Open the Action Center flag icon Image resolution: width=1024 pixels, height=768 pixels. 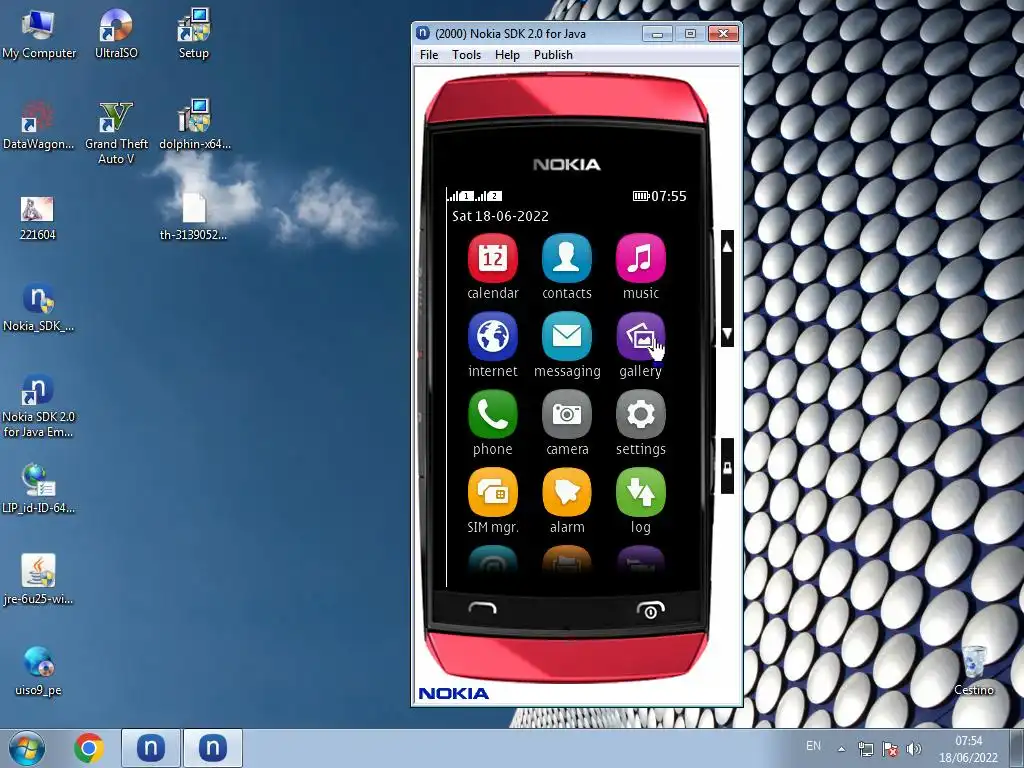[x=889, y=750]
